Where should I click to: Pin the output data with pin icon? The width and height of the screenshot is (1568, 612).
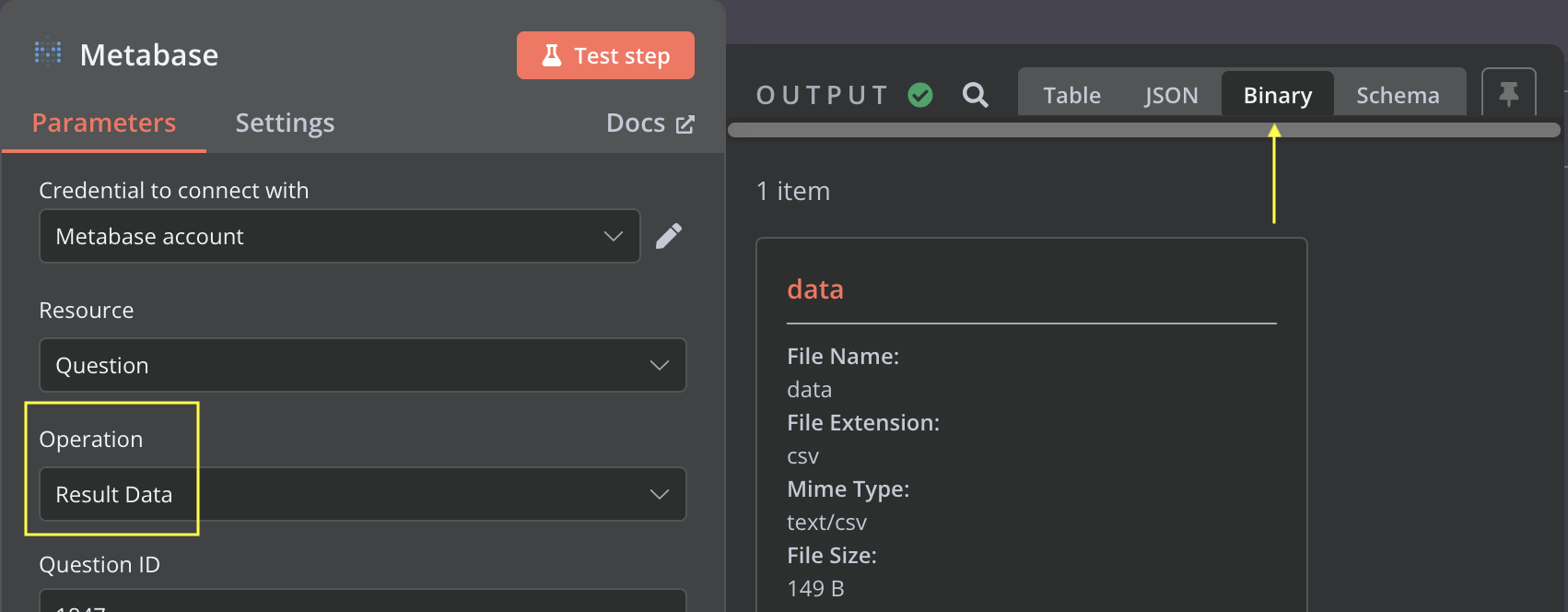pos(1509,93)
